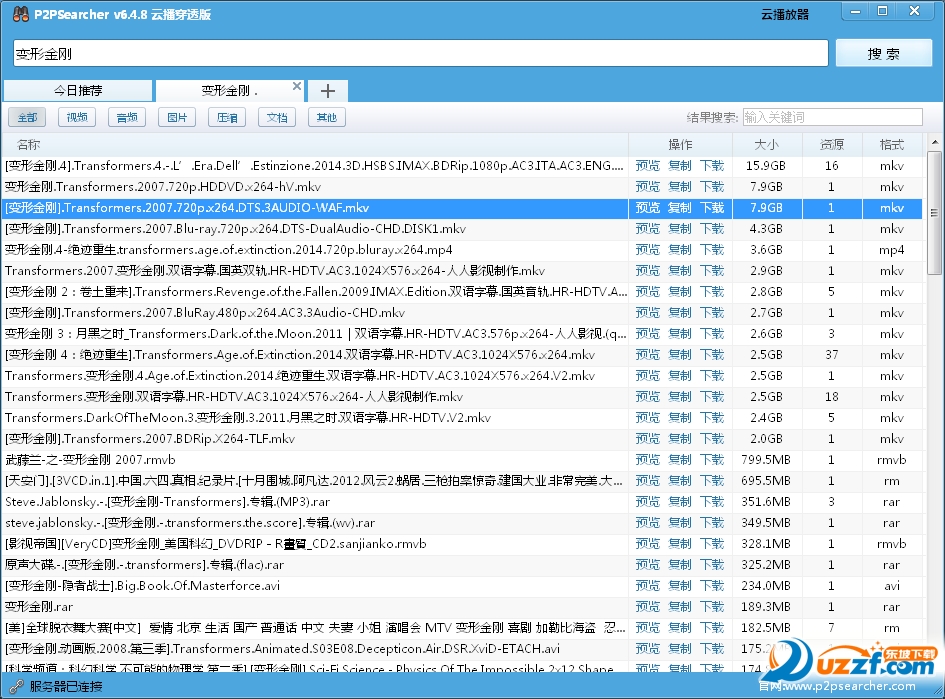Open the 云播放器 cloud player
The width and height of the screenshot is (945, 699).
click(784, 14)
